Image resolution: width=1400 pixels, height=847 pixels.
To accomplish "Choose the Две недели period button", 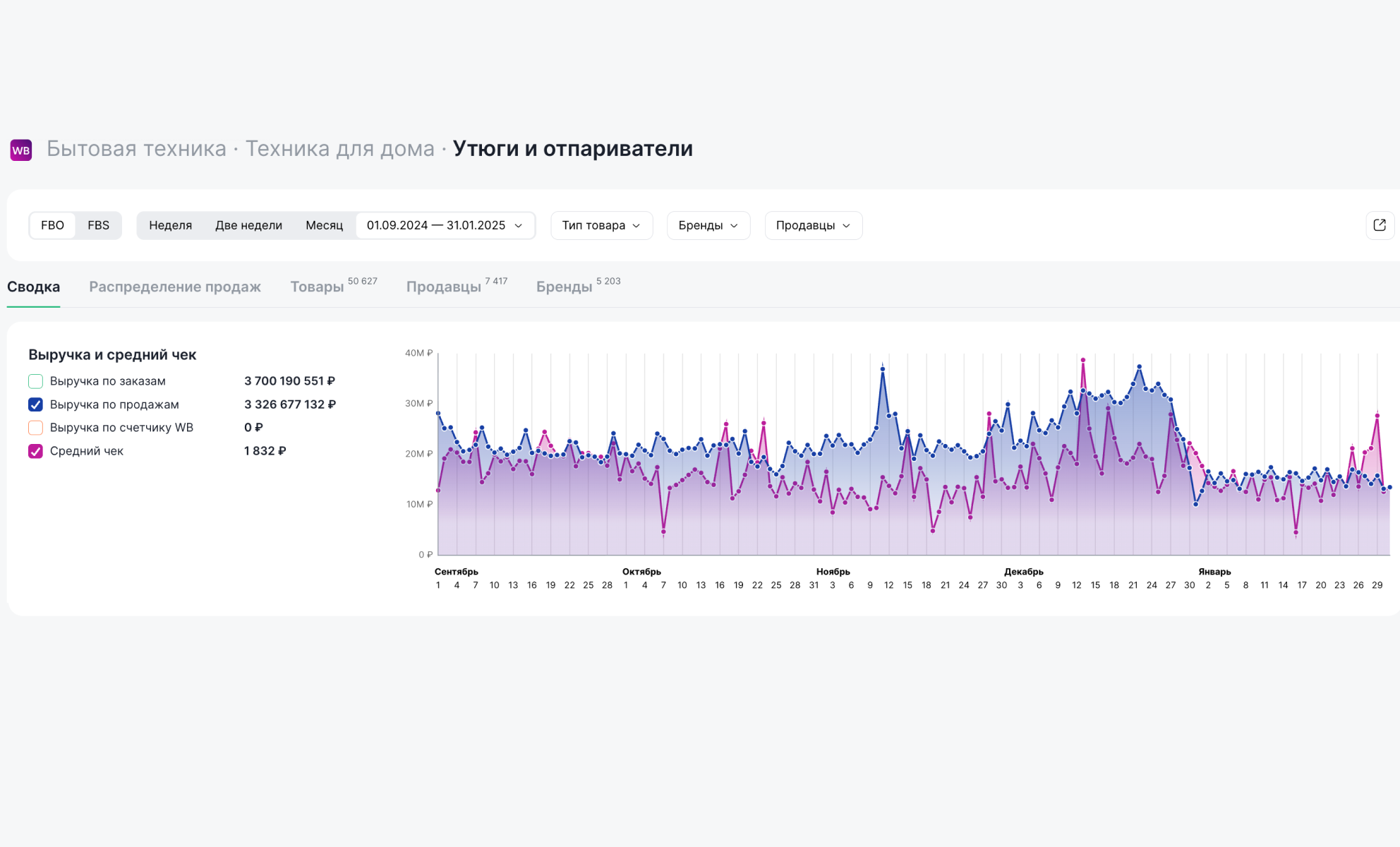I will pos(248,225).
